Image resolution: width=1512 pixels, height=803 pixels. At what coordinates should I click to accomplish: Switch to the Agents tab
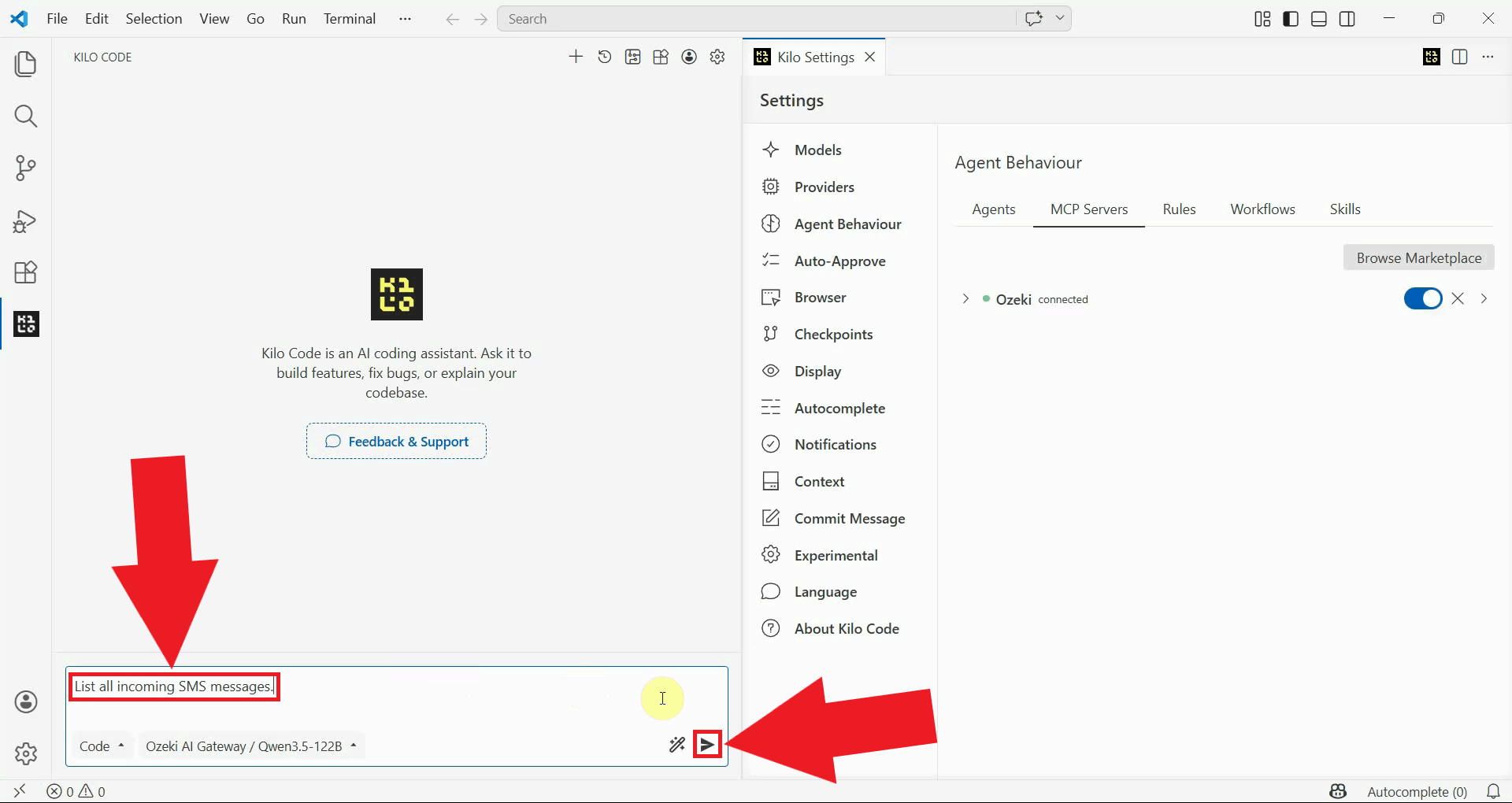pos(994,209)
